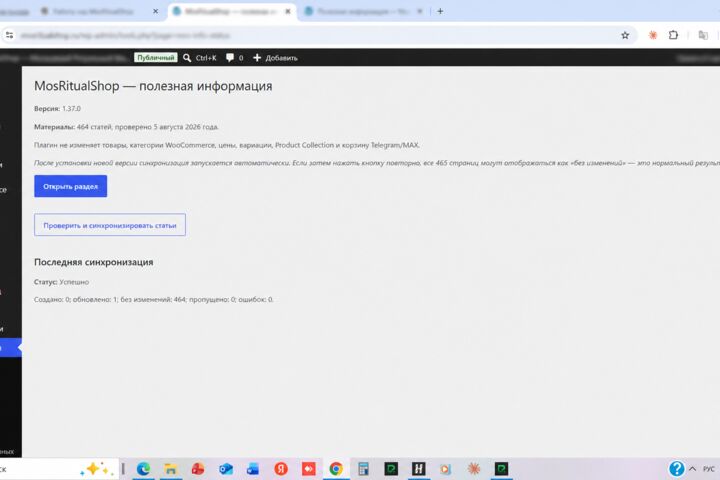This screenshot has height=480, width=720.
Task: Focus the Chrome address bar URL
Action: click(317, 35)
